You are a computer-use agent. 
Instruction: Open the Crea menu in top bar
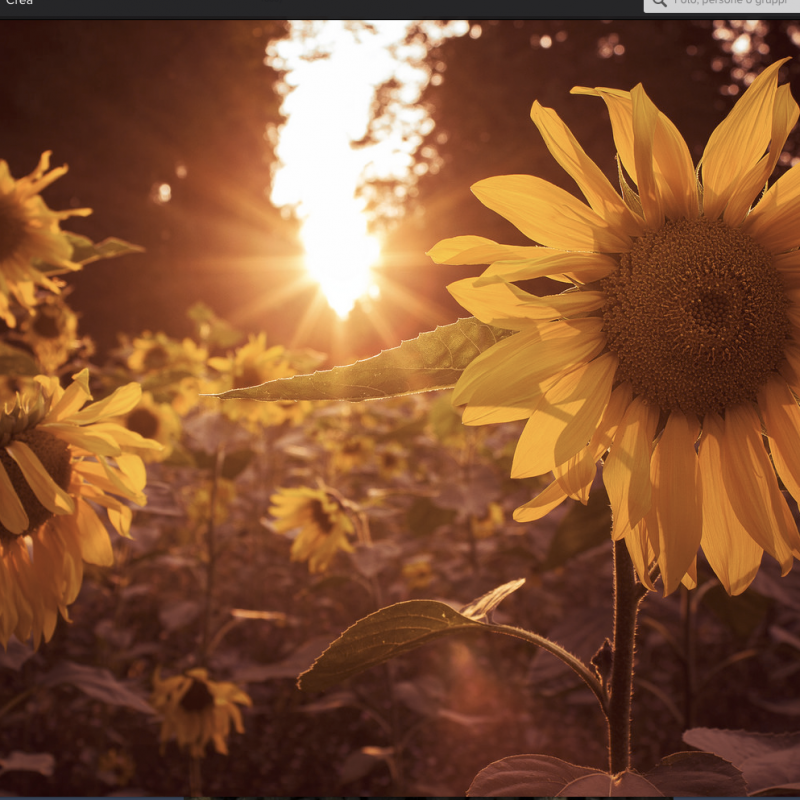(x=19, y=2)
